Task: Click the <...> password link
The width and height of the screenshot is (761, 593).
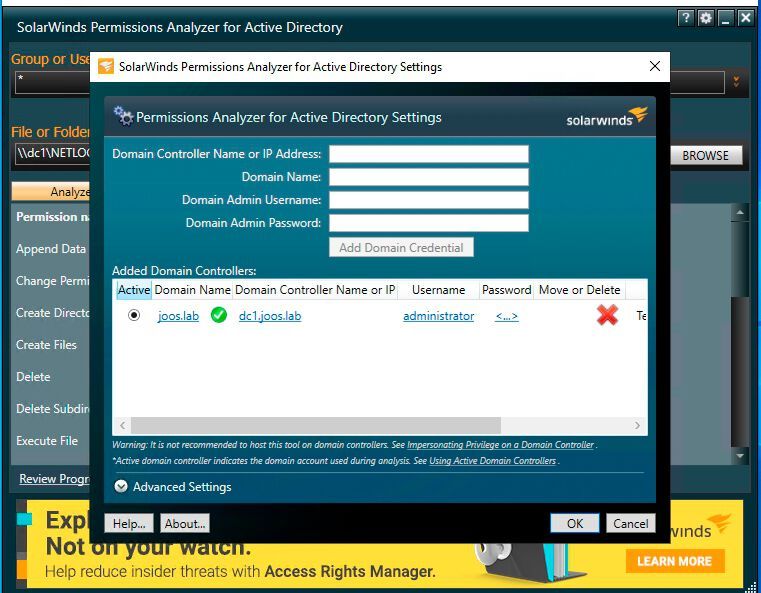Action: point(507,316)
